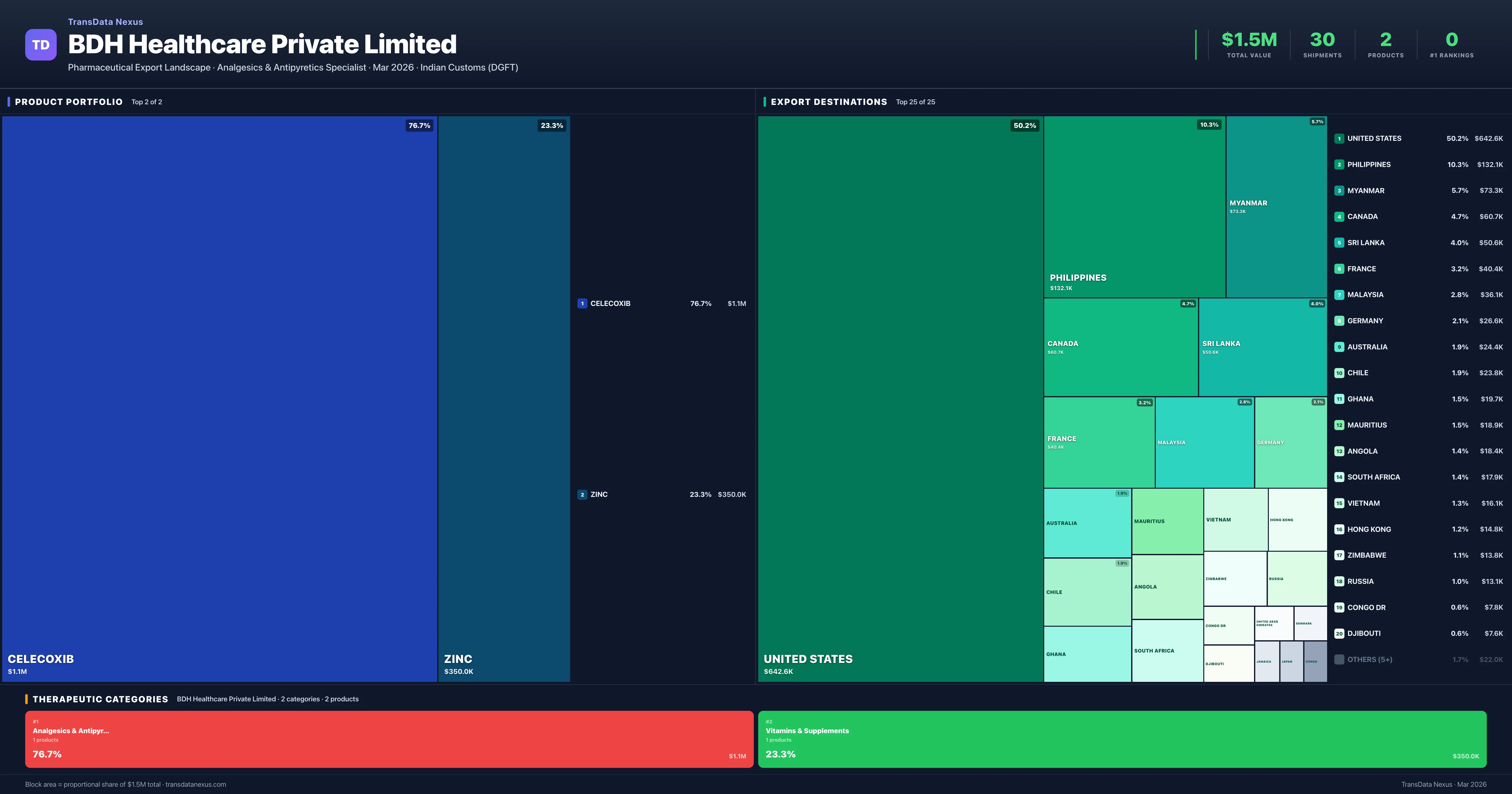Open the Analgesics & Antipyretics category card

click(x=389, y=739)
